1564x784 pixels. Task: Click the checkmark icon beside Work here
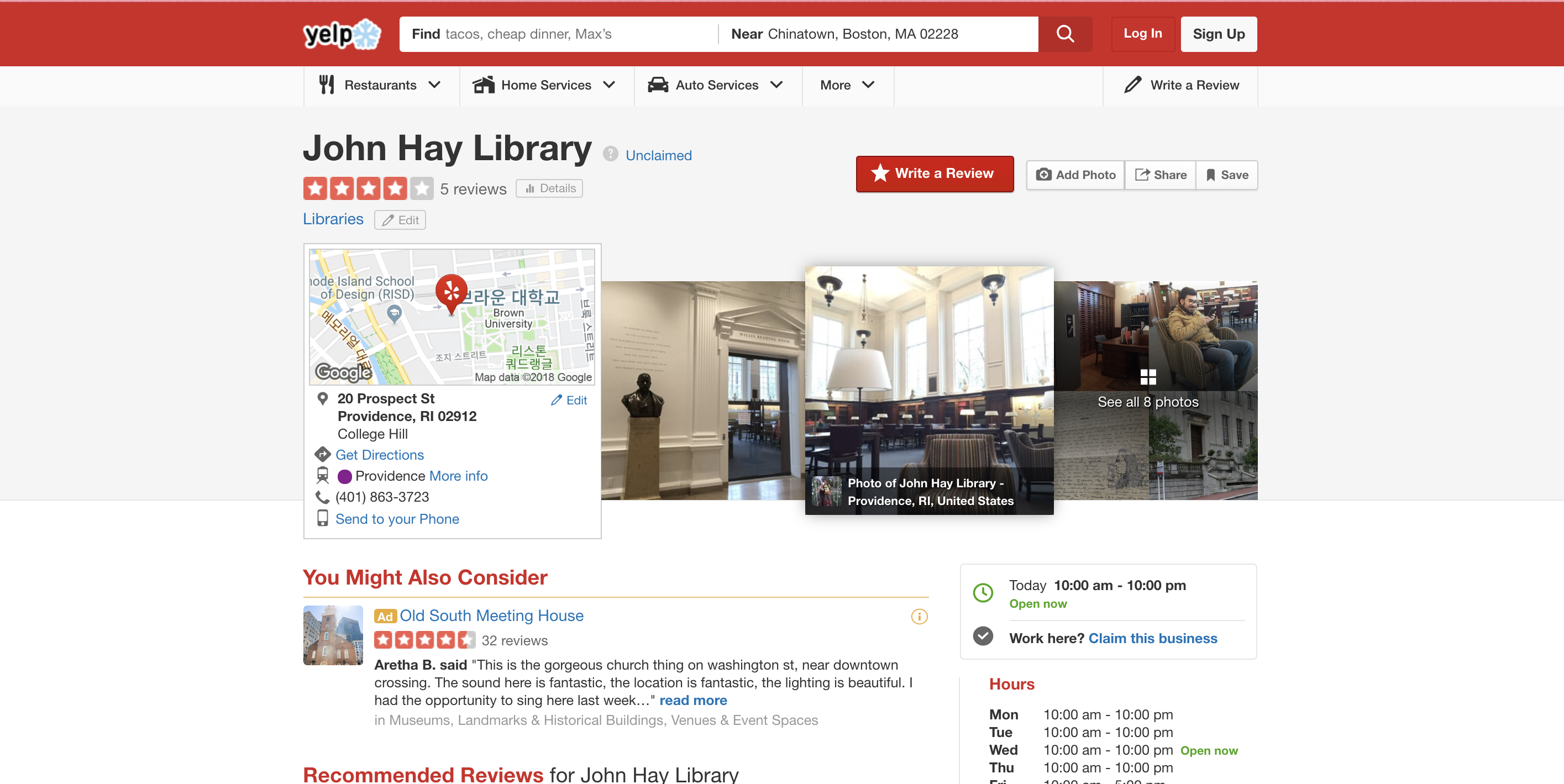coord(983,635)
